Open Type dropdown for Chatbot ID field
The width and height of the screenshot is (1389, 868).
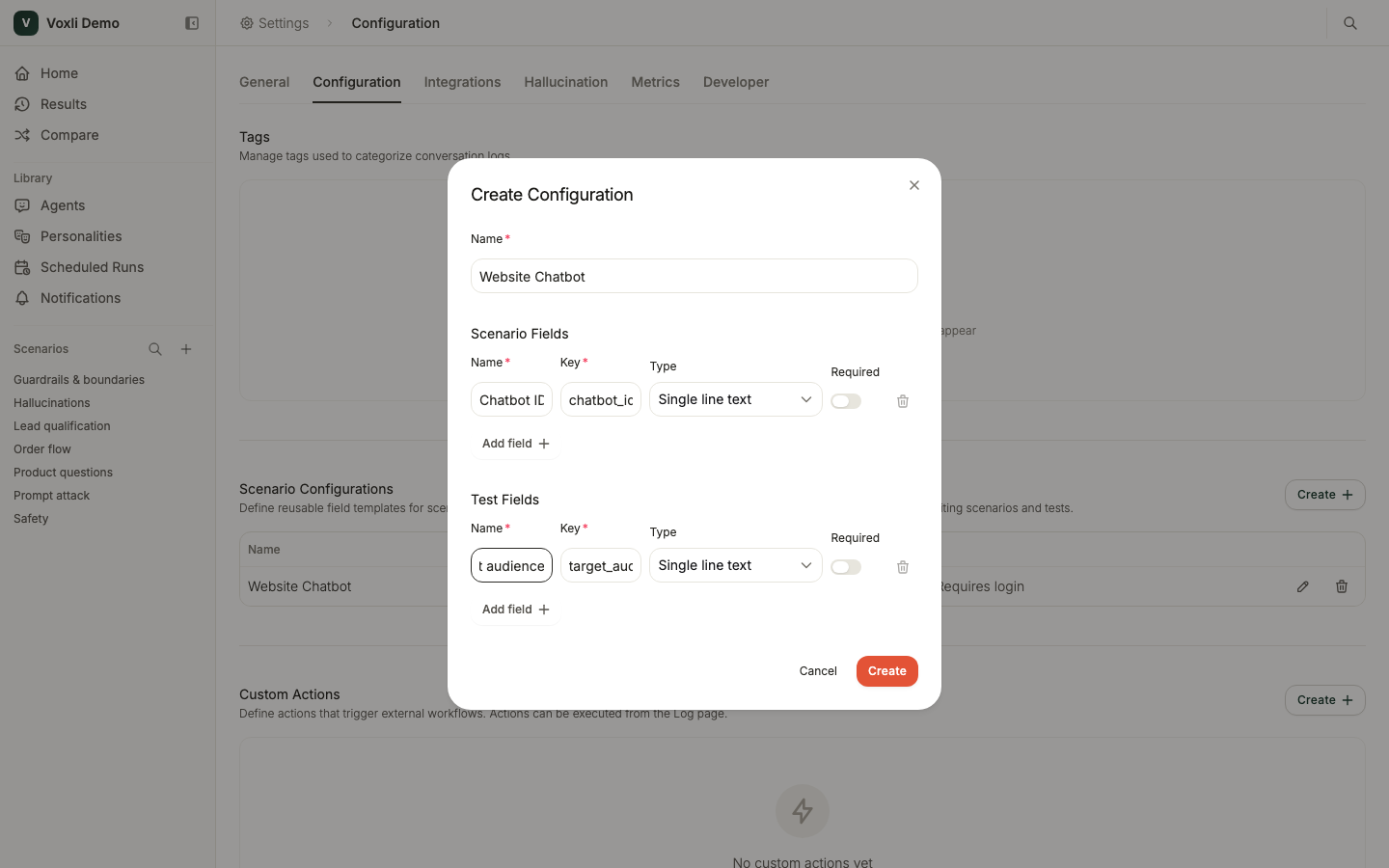(x=735, y=399)
